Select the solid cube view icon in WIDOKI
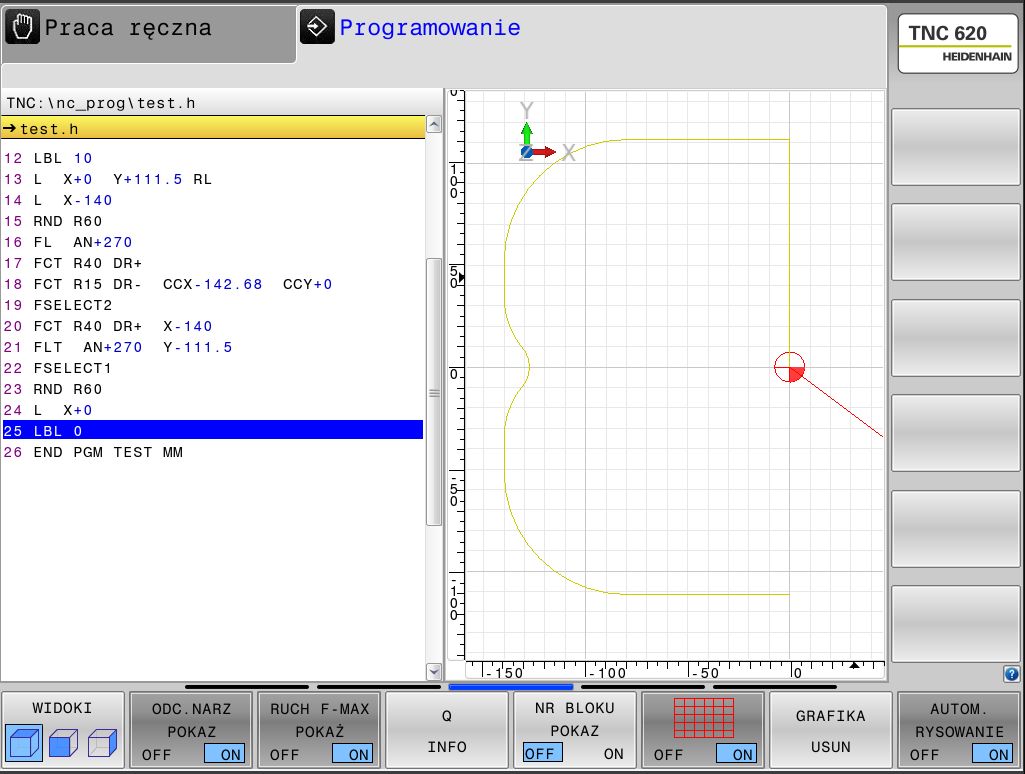1025x774 pixels. tap(24, 743)
